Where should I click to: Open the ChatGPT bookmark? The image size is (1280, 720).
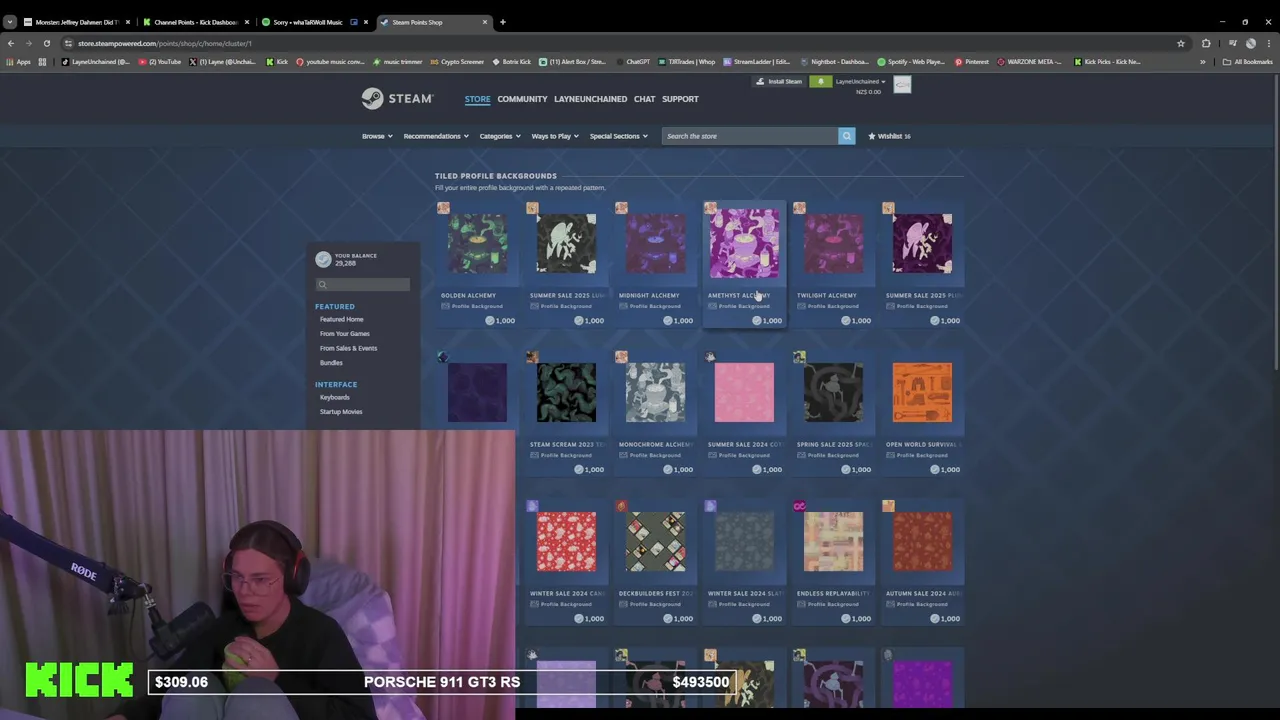click(632, 62)
